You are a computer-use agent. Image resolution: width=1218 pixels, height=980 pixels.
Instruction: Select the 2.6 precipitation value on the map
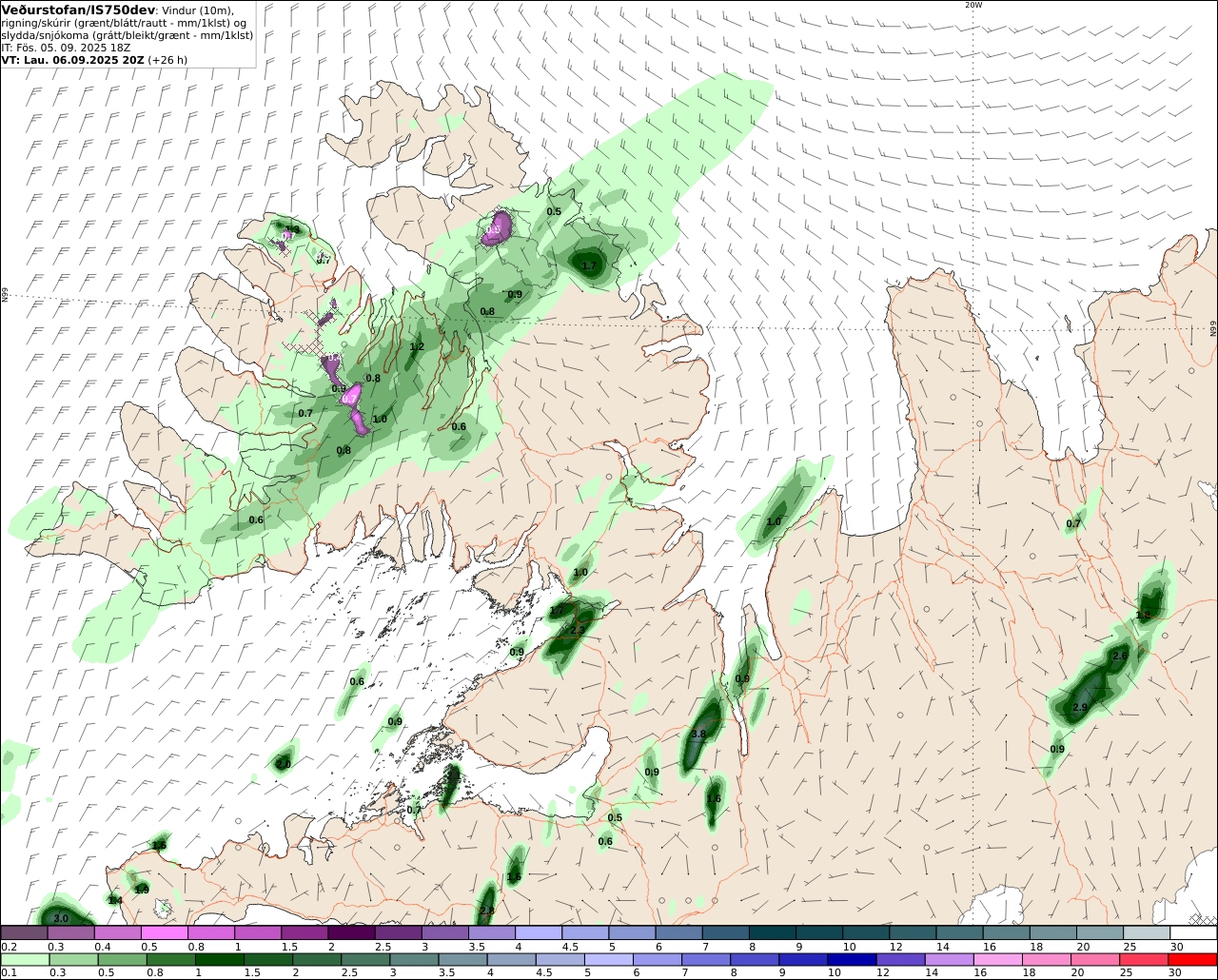[1120, 656]
